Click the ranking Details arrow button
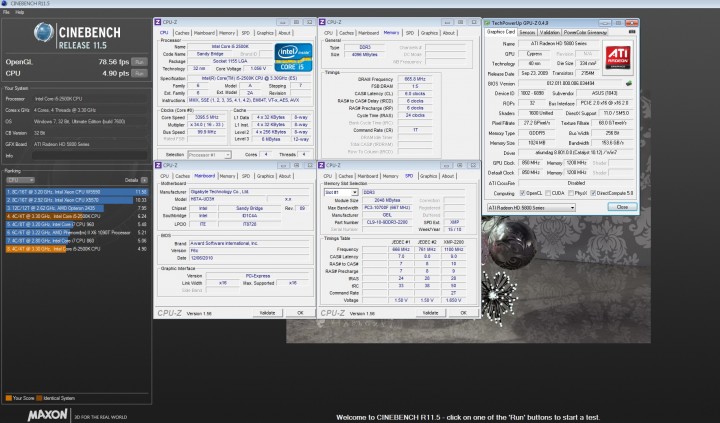Viewport: 720px width, 423px height. coord(144,180)
